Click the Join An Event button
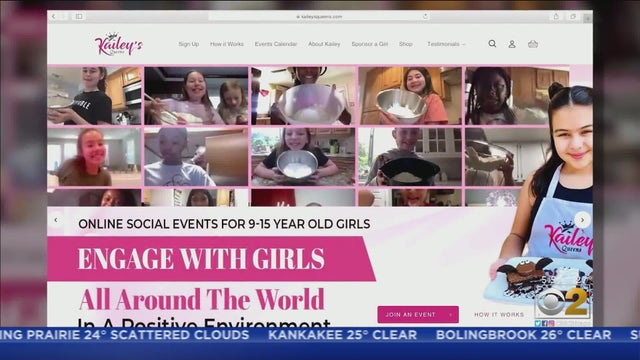Viewport: 640px width, 360px height. (418, 315)
